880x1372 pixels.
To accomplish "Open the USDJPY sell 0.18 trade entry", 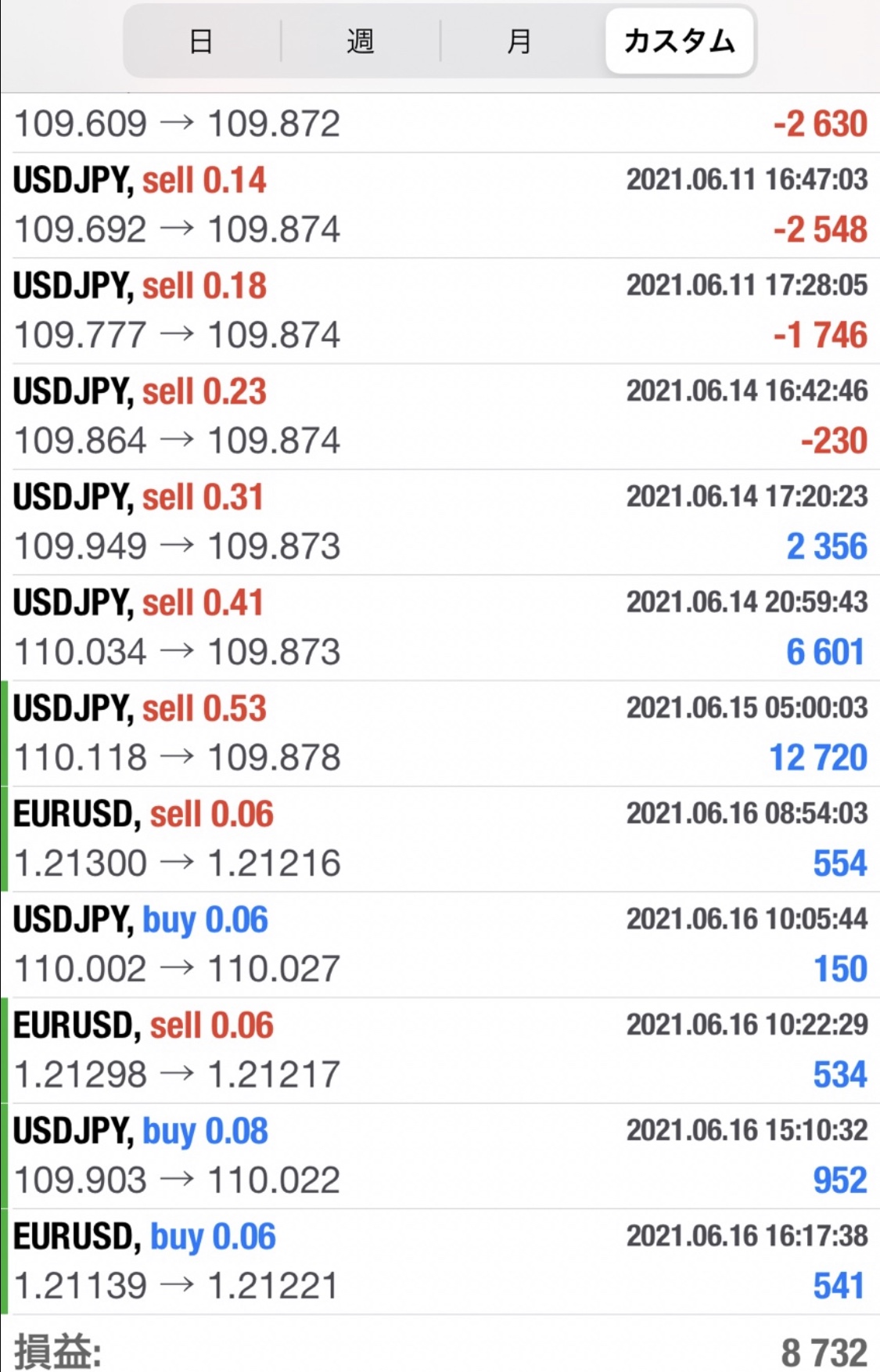I will [440, 311].
